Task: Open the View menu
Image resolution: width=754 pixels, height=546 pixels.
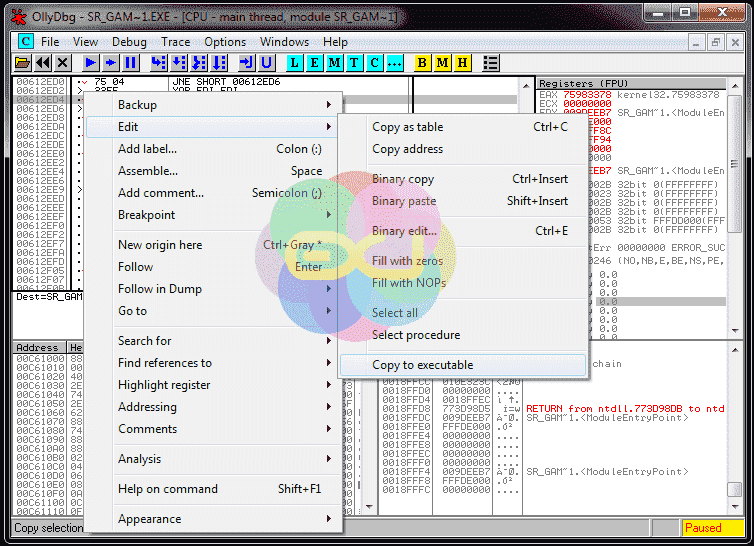Action: (85, 42)
